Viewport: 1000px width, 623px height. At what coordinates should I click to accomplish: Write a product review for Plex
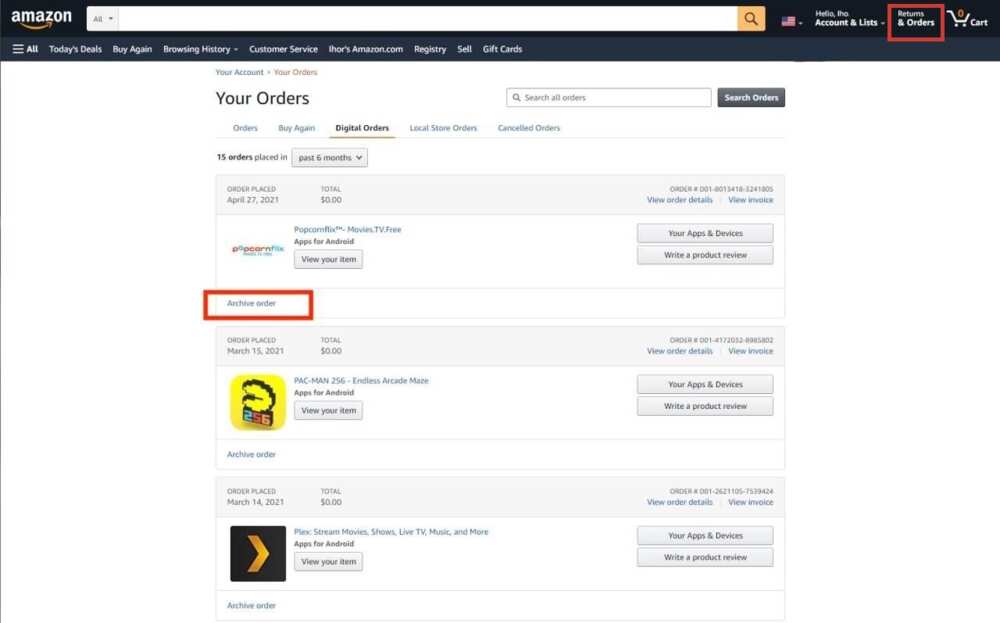coord(705,557)
